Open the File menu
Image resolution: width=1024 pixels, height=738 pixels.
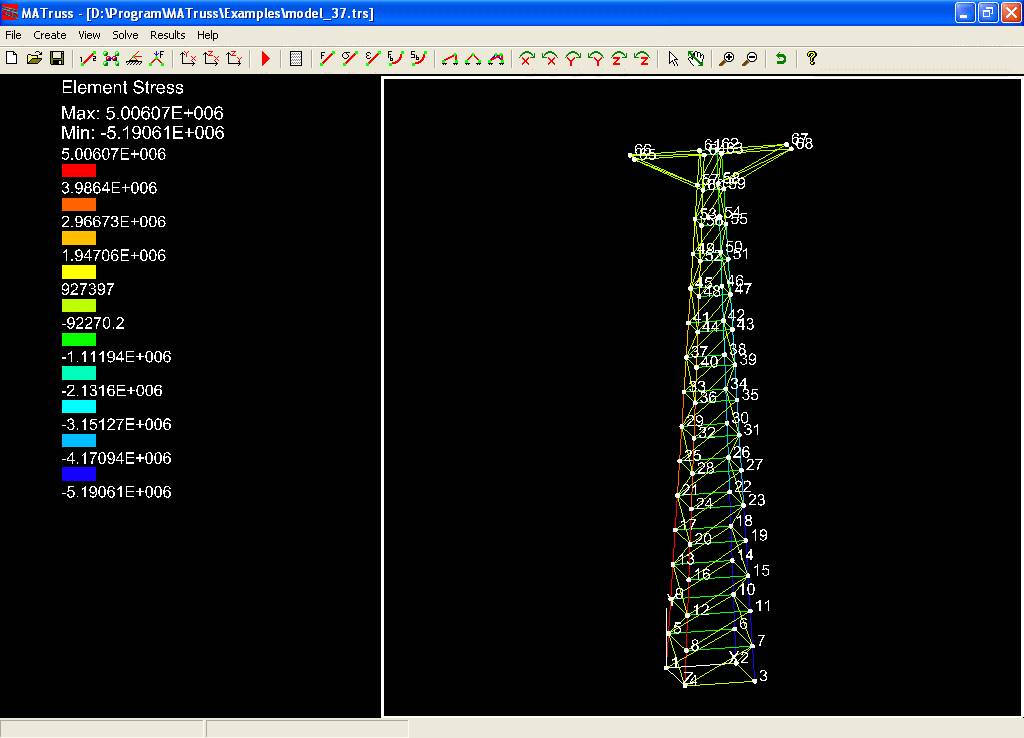13,35
